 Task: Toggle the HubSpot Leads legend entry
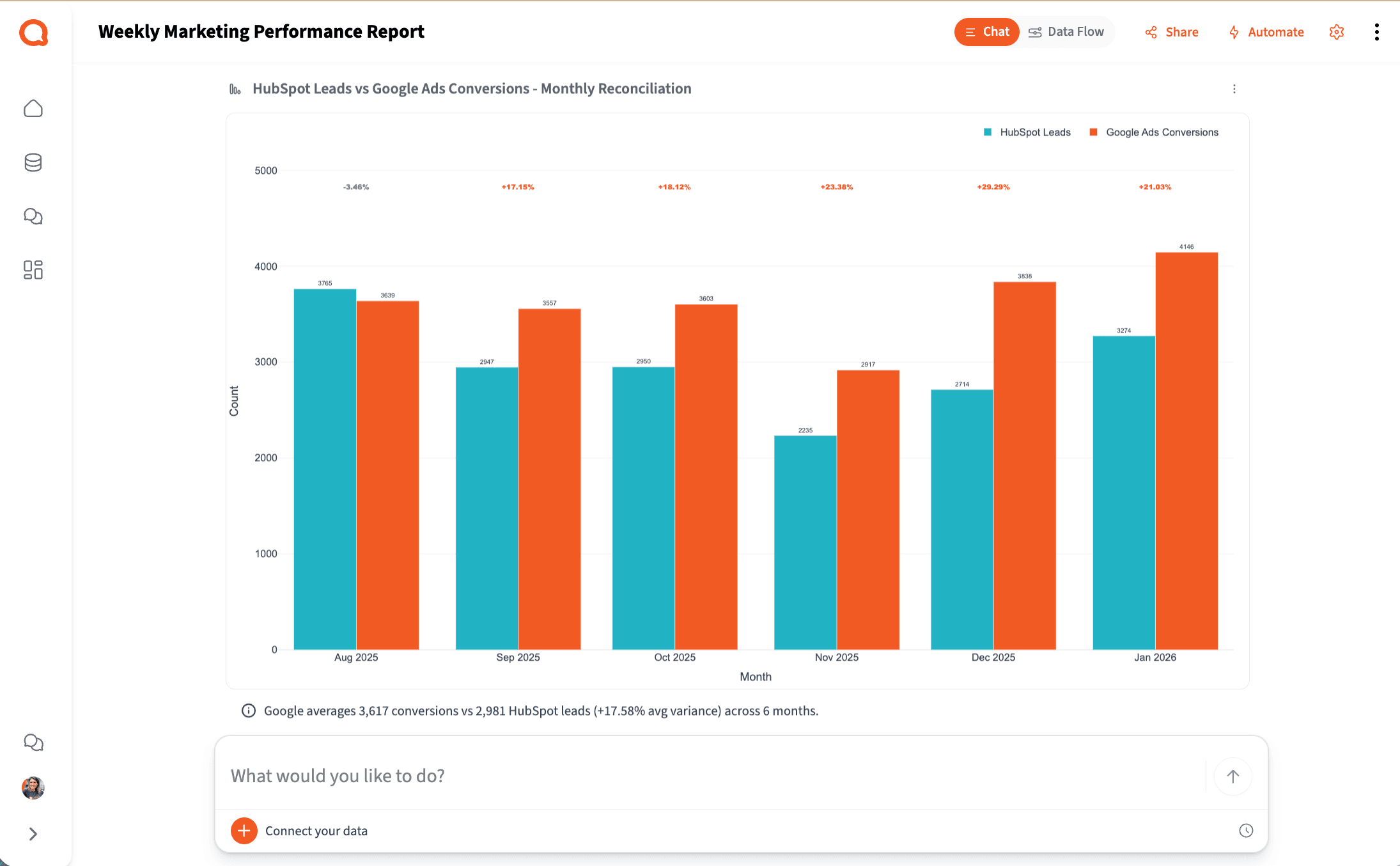pos(1027,132)
